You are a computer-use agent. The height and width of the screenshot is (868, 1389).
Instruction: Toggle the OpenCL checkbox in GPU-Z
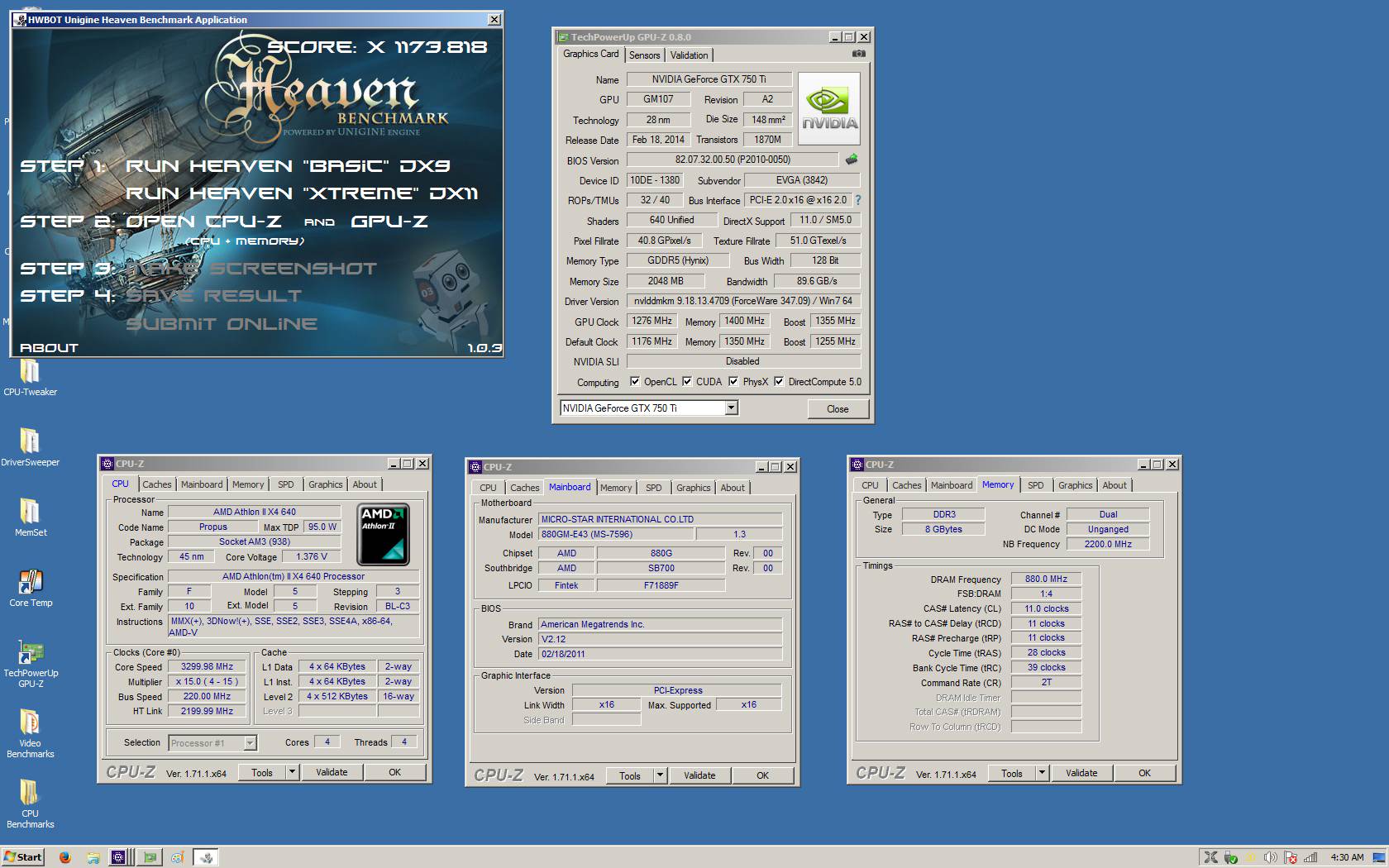635,382
